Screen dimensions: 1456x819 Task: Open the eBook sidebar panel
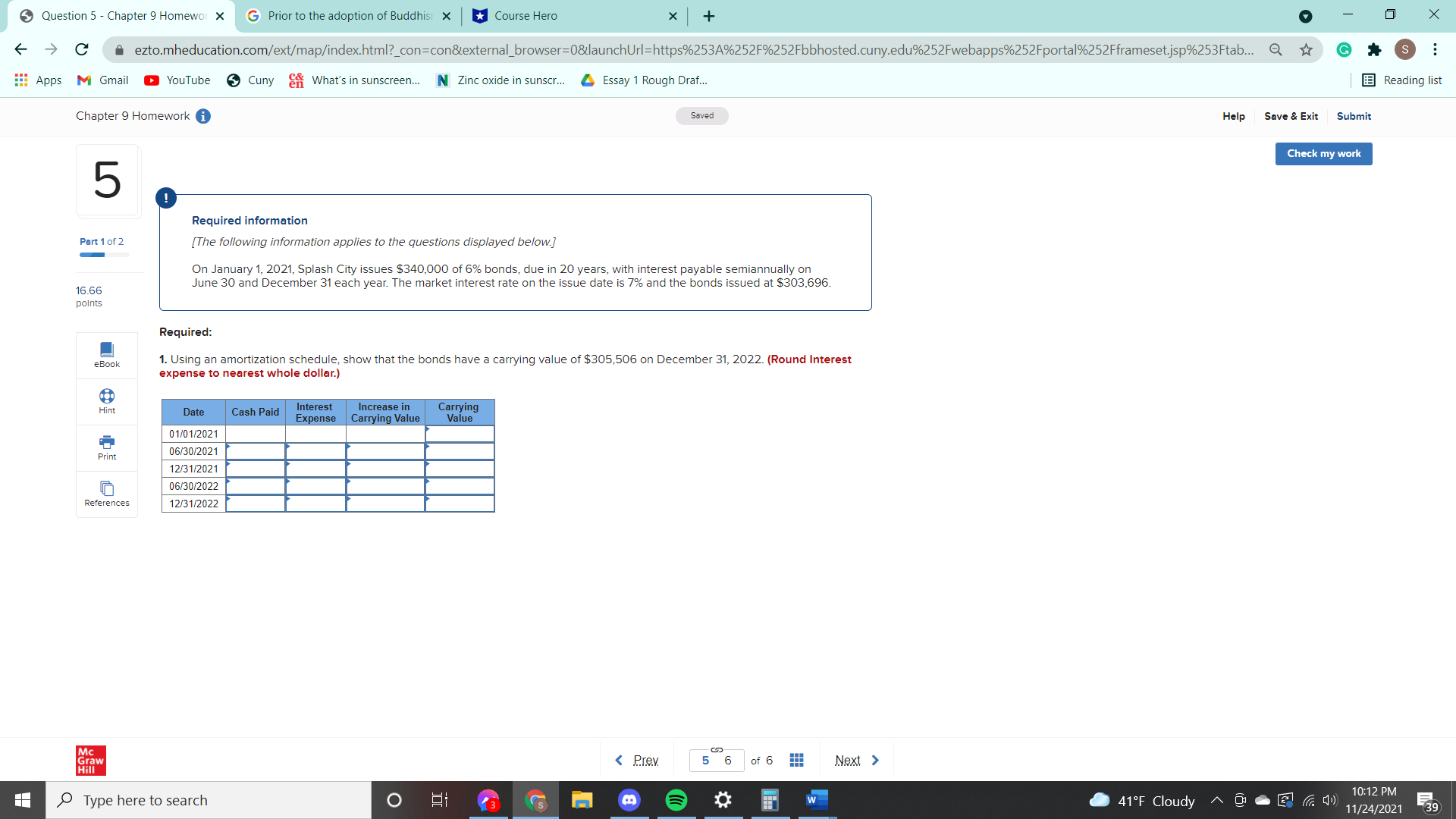[106, 354]
